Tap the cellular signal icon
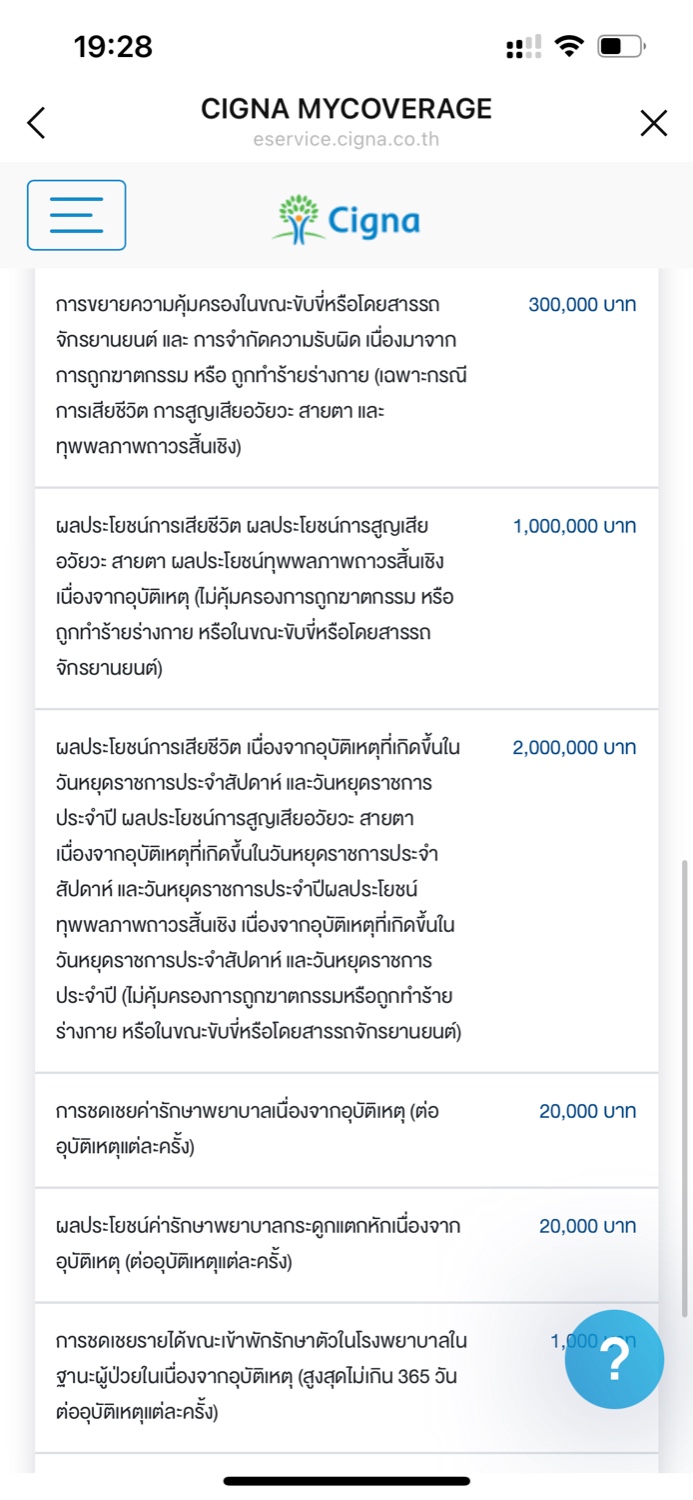Viewport: 693px width, 1500px height. point(524,46)
